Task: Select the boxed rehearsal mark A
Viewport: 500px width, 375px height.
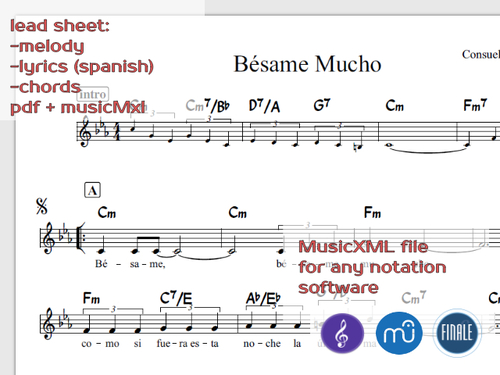Action: click(92, 190)
